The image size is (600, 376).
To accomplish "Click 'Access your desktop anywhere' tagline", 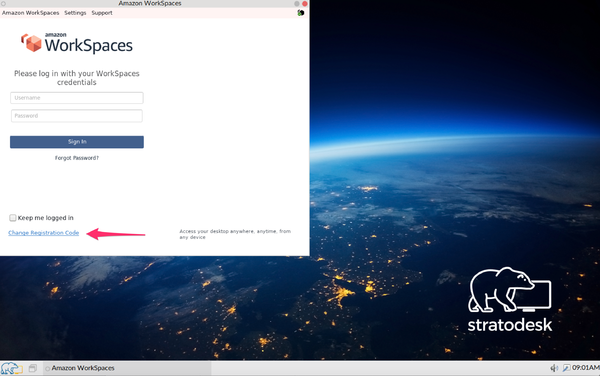I will click(235, 234).
